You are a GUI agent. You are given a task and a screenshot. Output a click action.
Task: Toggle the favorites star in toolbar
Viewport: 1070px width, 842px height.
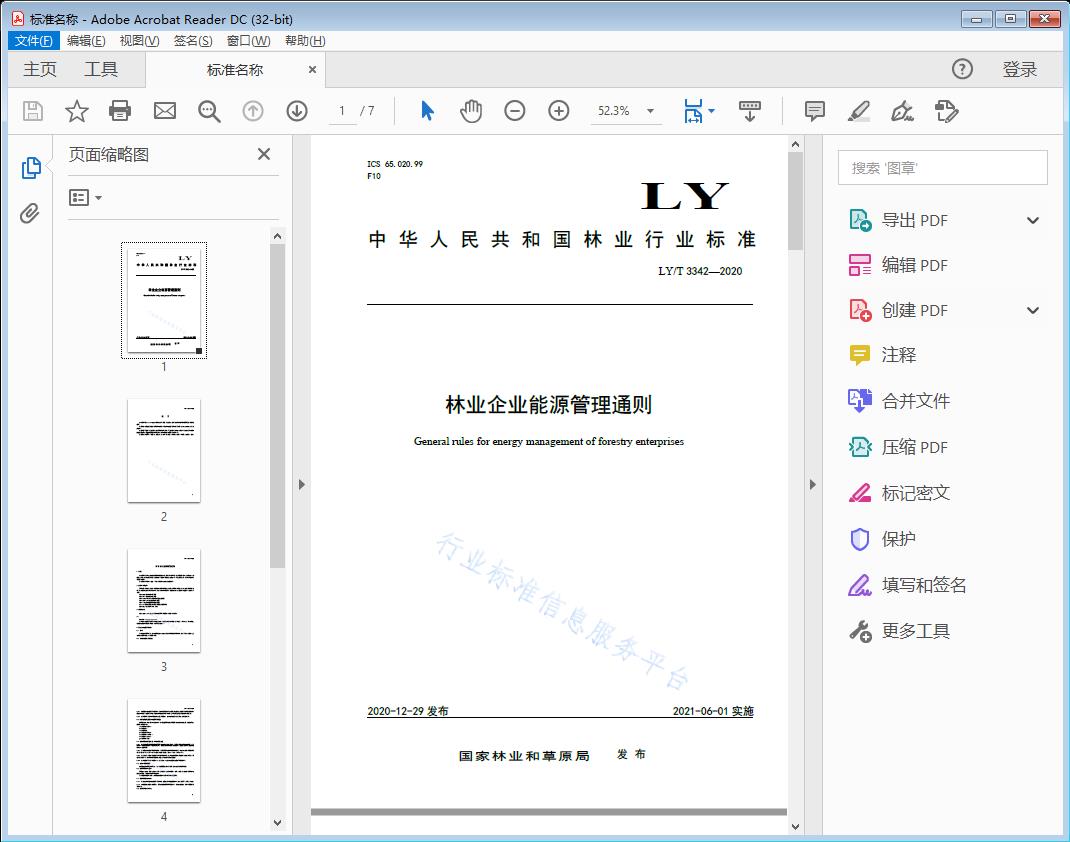[76, 111]
